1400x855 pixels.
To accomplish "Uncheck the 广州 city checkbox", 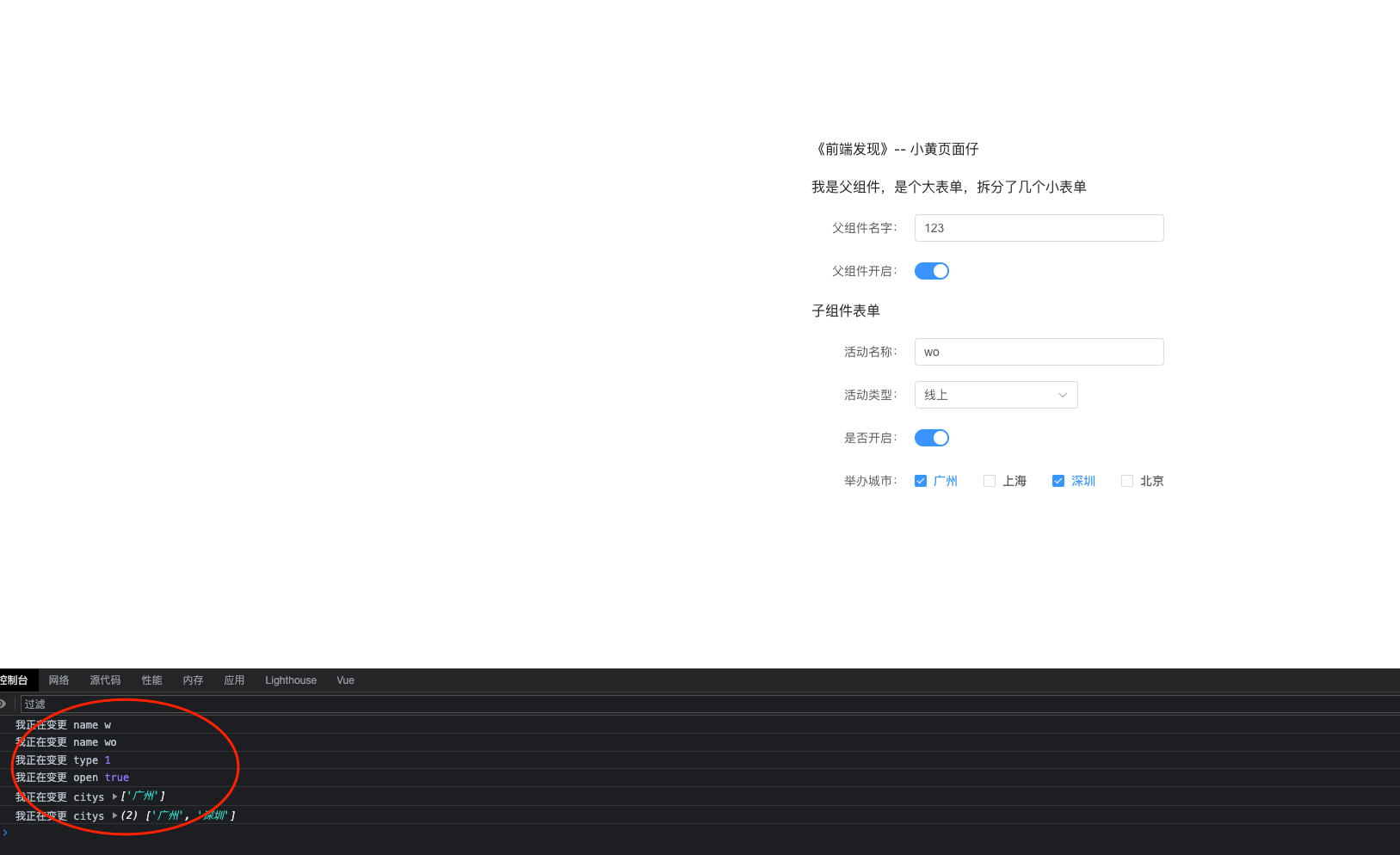I will (x=921, y=481).
